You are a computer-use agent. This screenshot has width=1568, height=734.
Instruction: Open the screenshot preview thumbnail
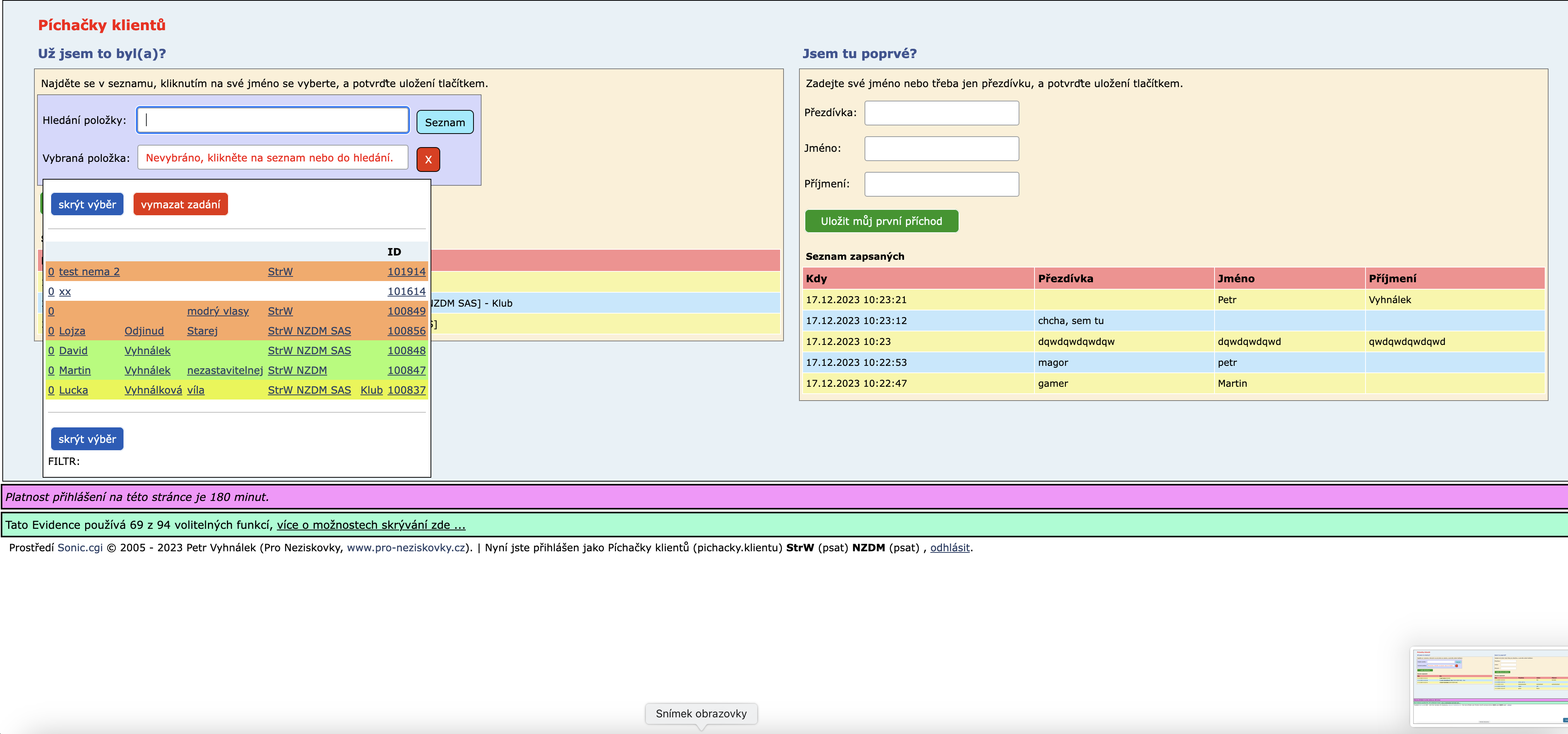(1489, 686)
